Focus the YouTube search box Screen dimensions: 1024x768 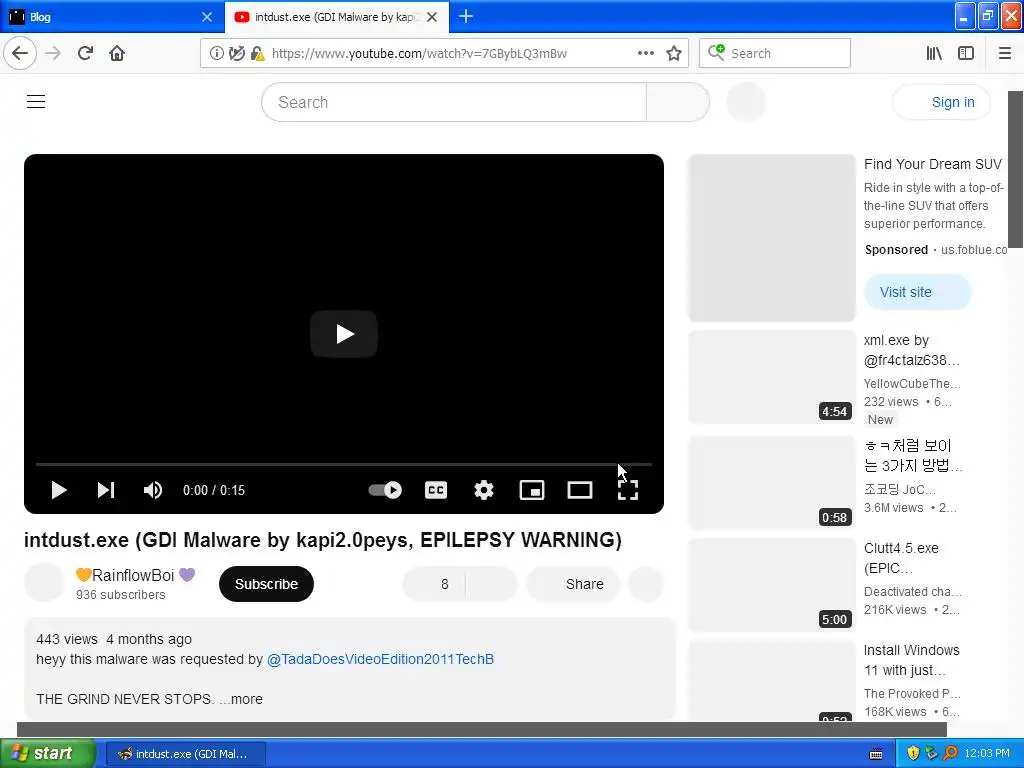pos(454,102)
